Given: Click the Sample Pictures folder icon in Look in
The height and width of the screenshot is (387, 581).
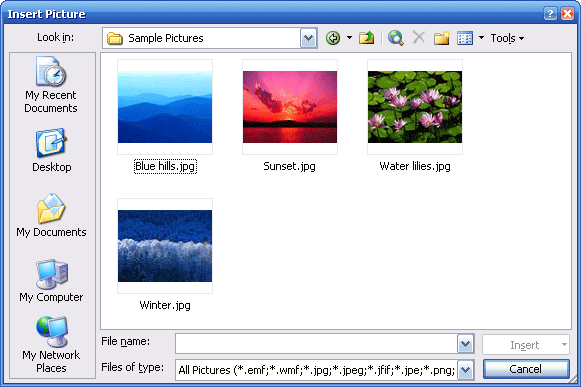Looking at the screenshot, I should click(114, 38).
